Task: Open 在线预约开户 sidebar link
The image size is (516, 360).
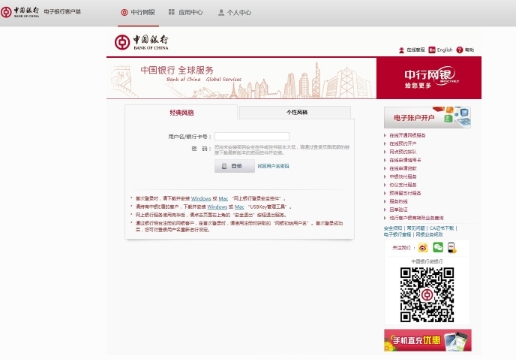Action: (403, 144)
